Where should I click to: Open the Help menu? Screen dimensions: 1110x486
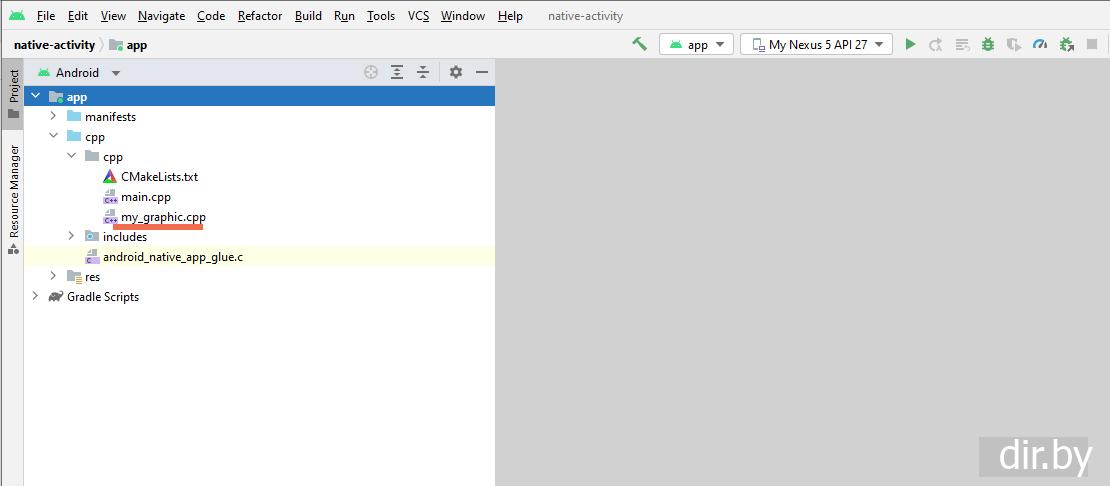[510, 16]
